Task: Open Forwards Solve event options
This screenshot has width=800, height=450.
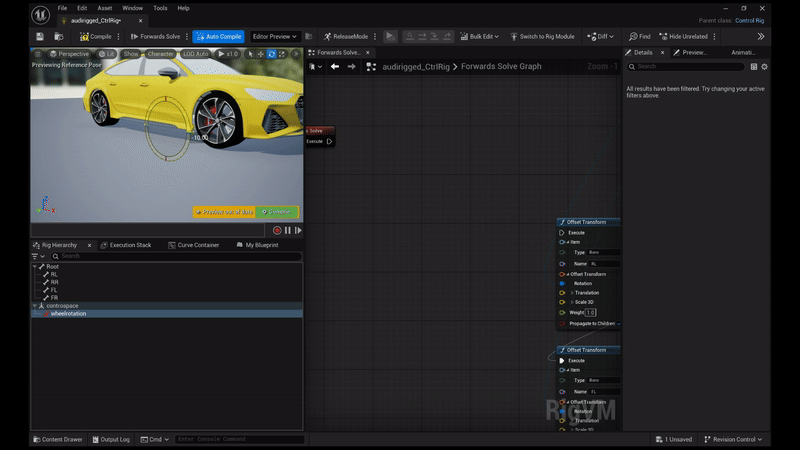Action: coord(187,37)
